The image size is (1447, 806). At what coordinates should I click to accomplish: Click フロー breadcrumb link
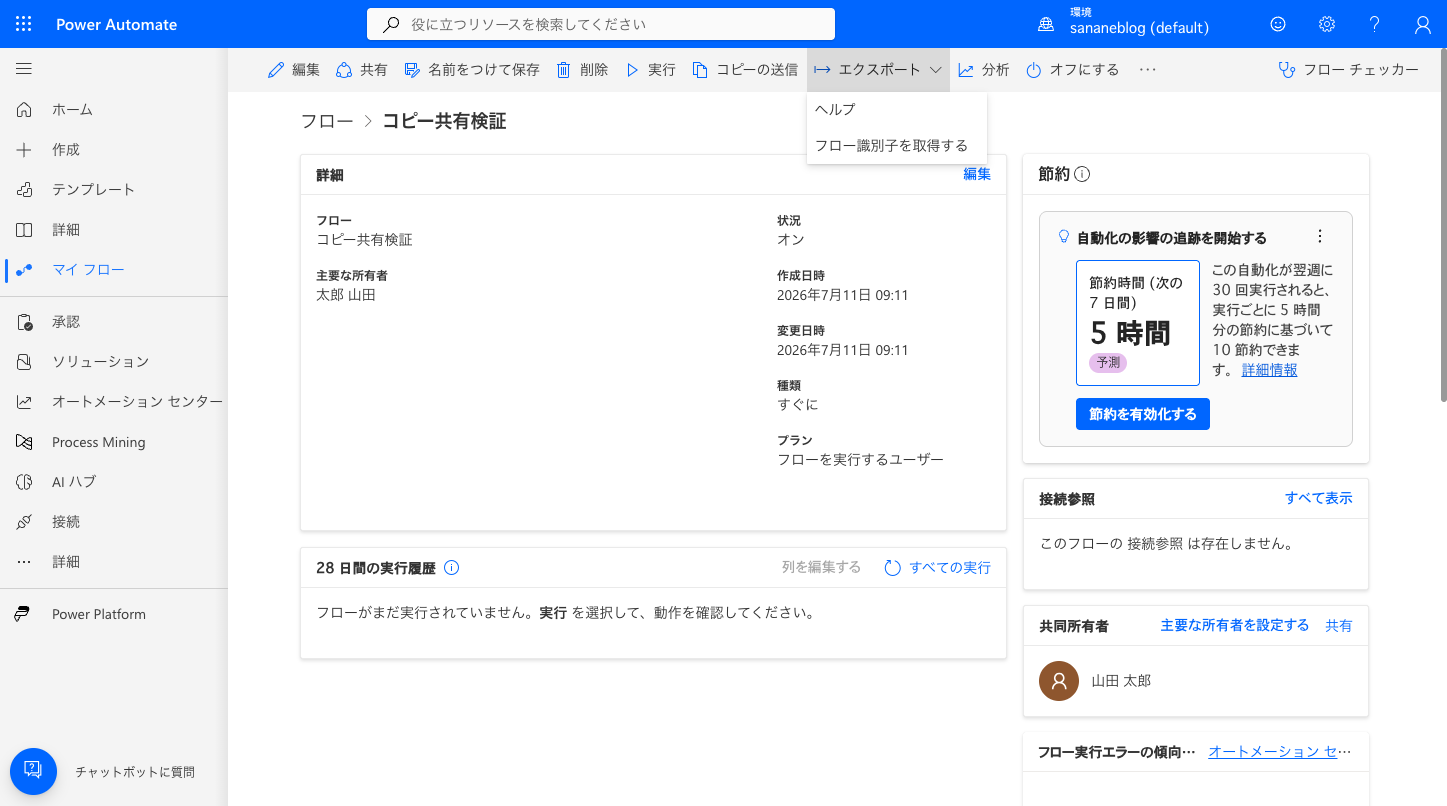[327, 121]
